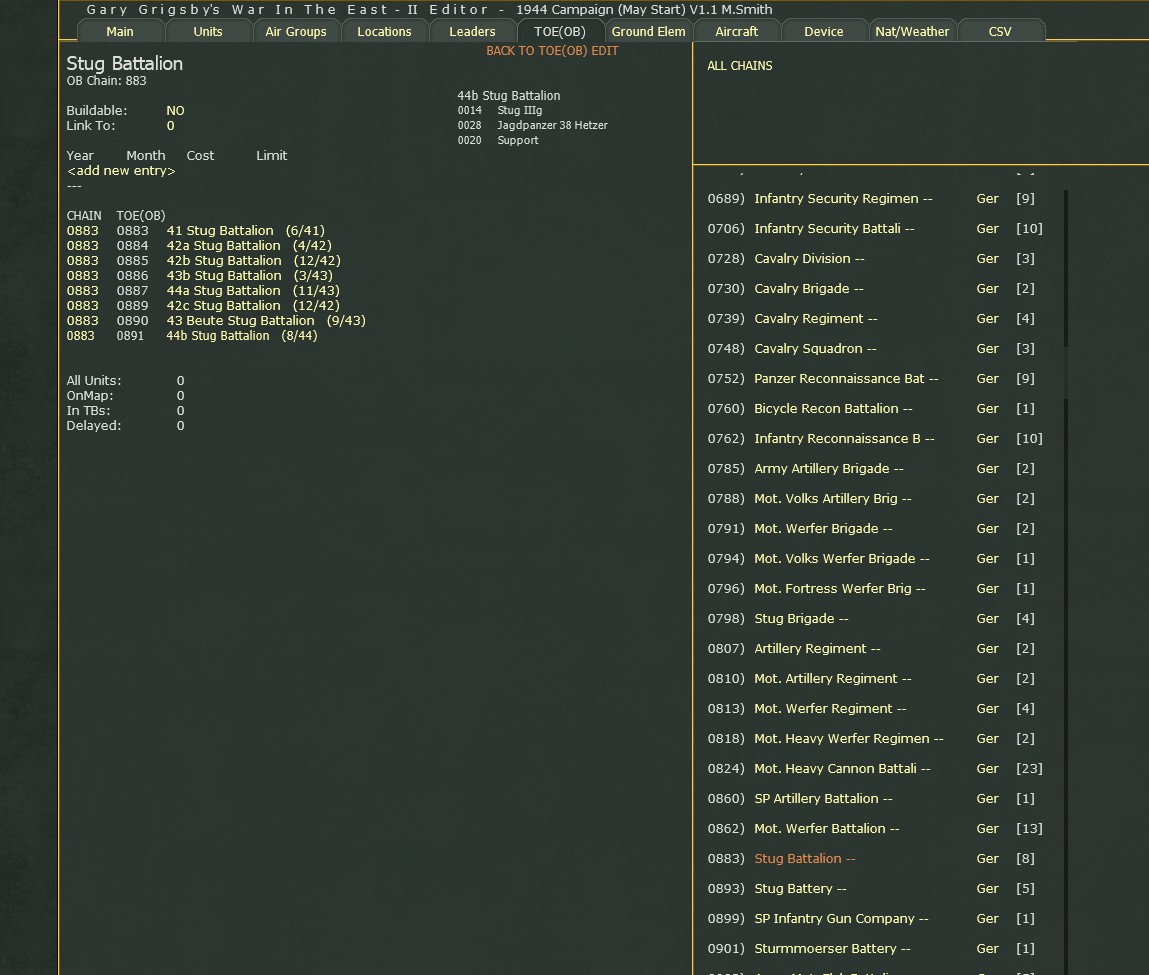This screenshot has width=1149, height=975.
Task: Select chain 0689 Infantry Security Regimen
Action: coord(875,199)
